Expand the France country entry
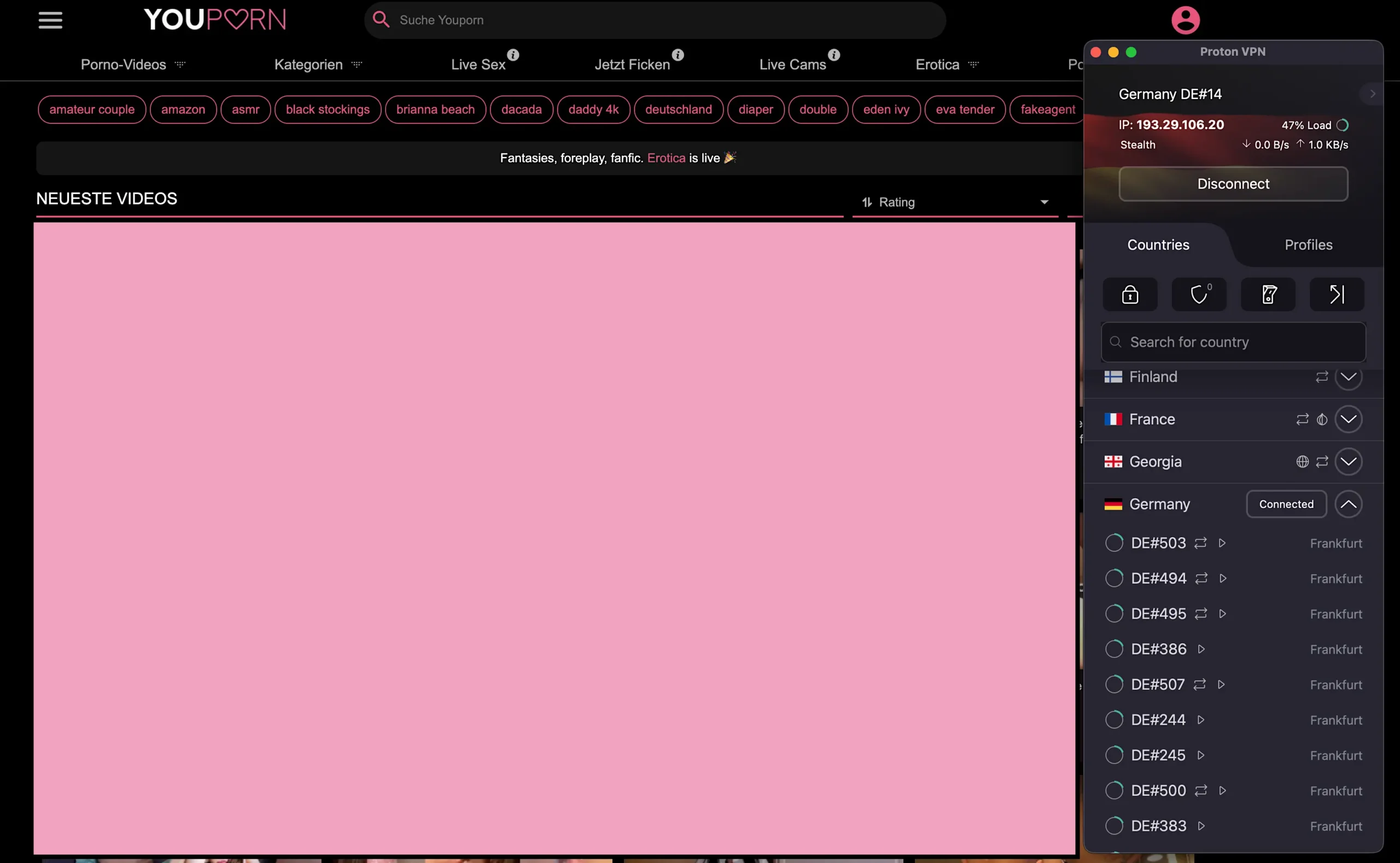This screenshot has width=1400, height=863. (1349, 419)
